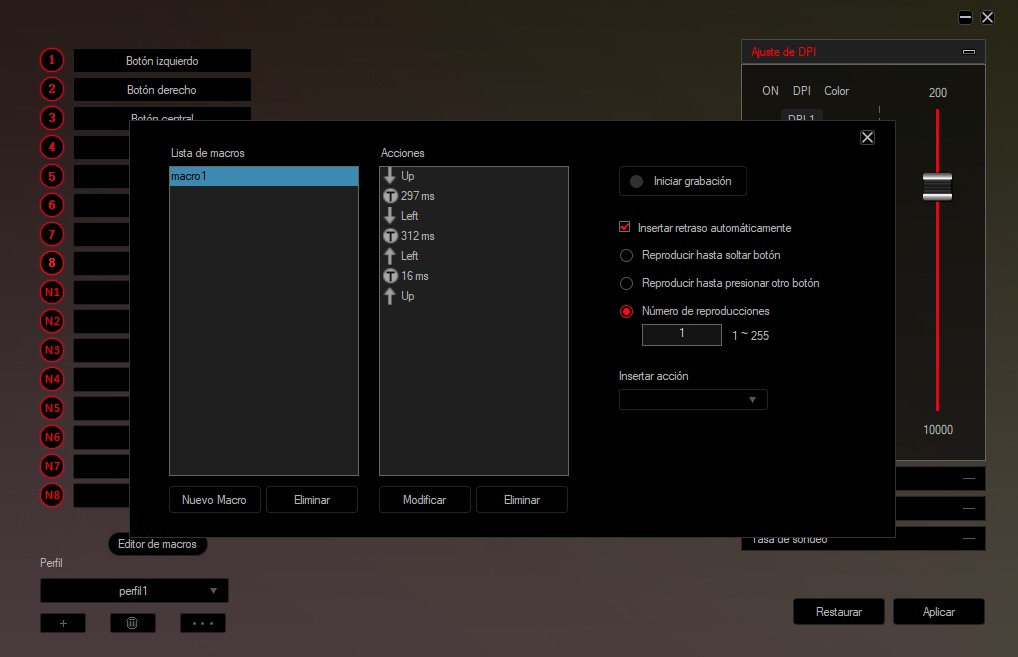Click Iniciar grabación to record macro
The image size is (1018, 657).
pos(683,181)
